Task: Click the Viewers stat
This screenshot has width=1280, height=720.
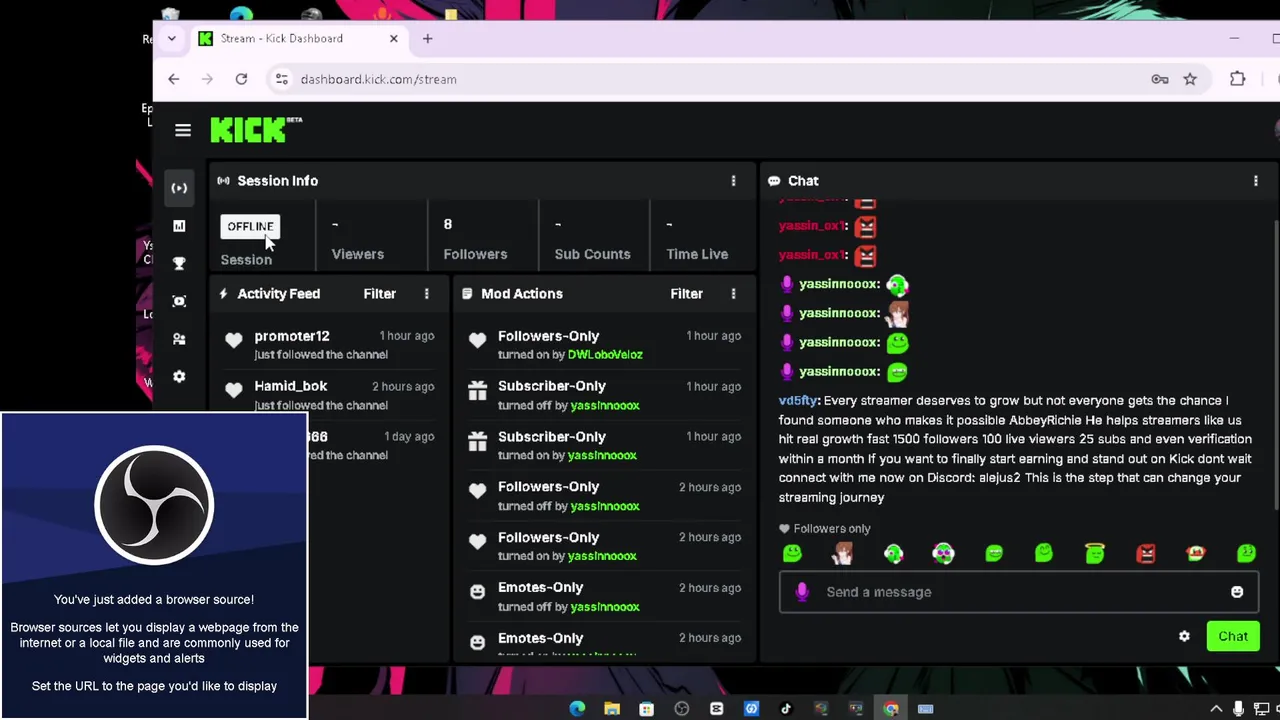Action: pos(357,238)
